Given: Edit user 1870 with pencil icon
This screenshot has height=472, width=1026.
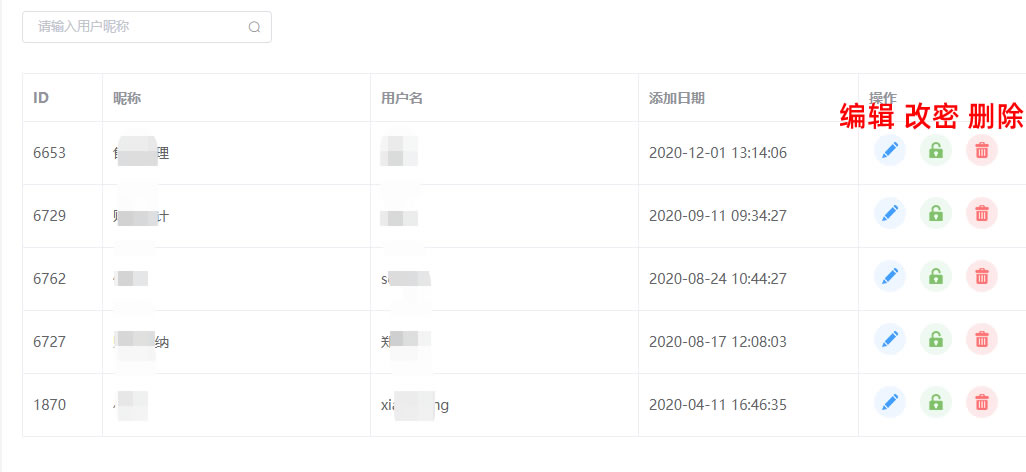Looking at the screenshot, I should (x=890, y=403).
